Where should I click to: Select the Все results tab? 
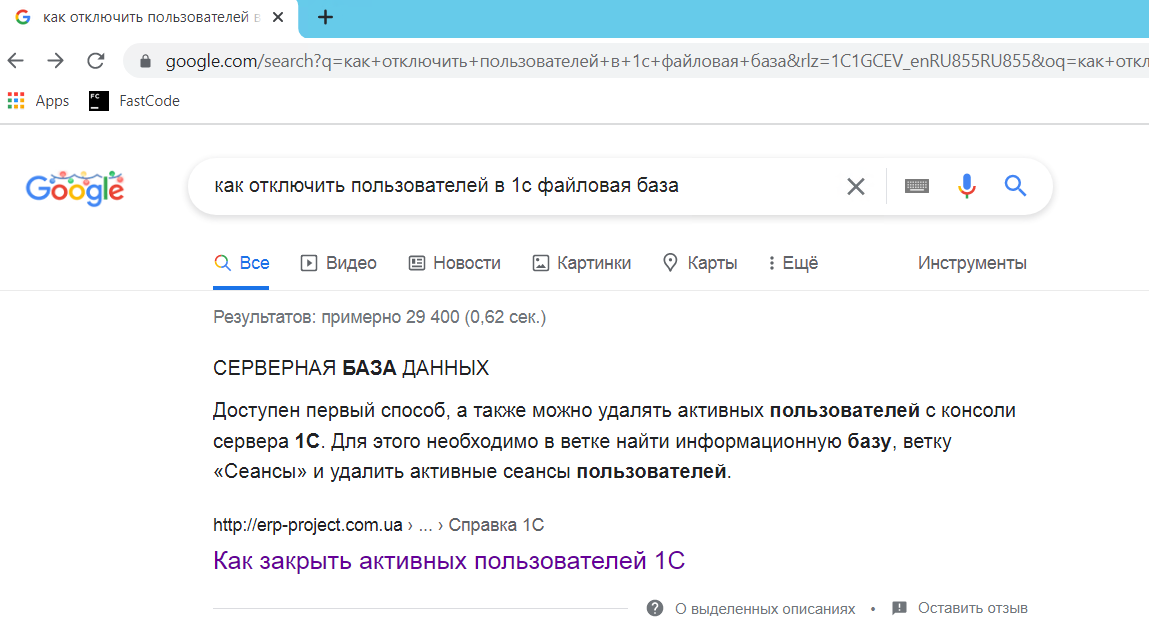coord(241,263)
